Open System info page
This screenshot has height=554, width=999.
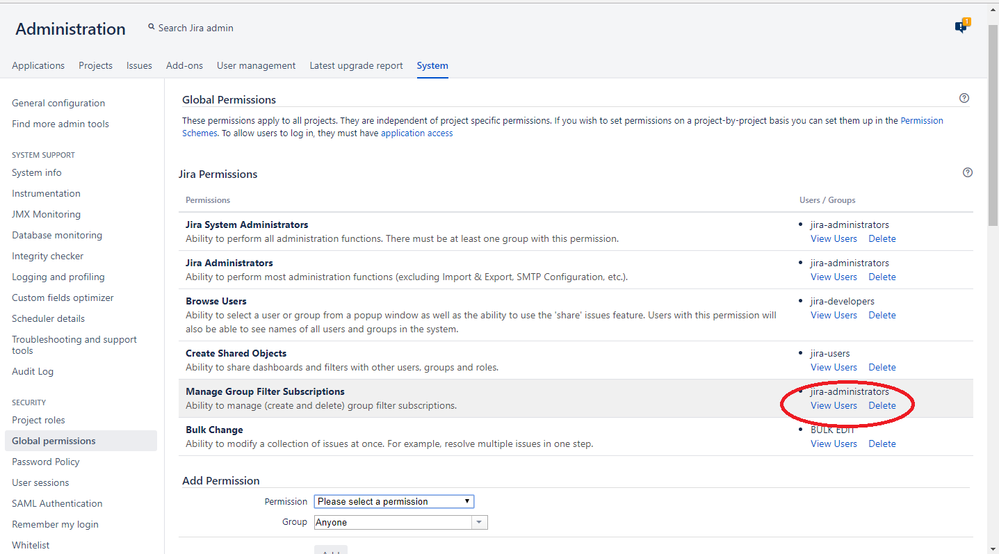pos(36,173)
